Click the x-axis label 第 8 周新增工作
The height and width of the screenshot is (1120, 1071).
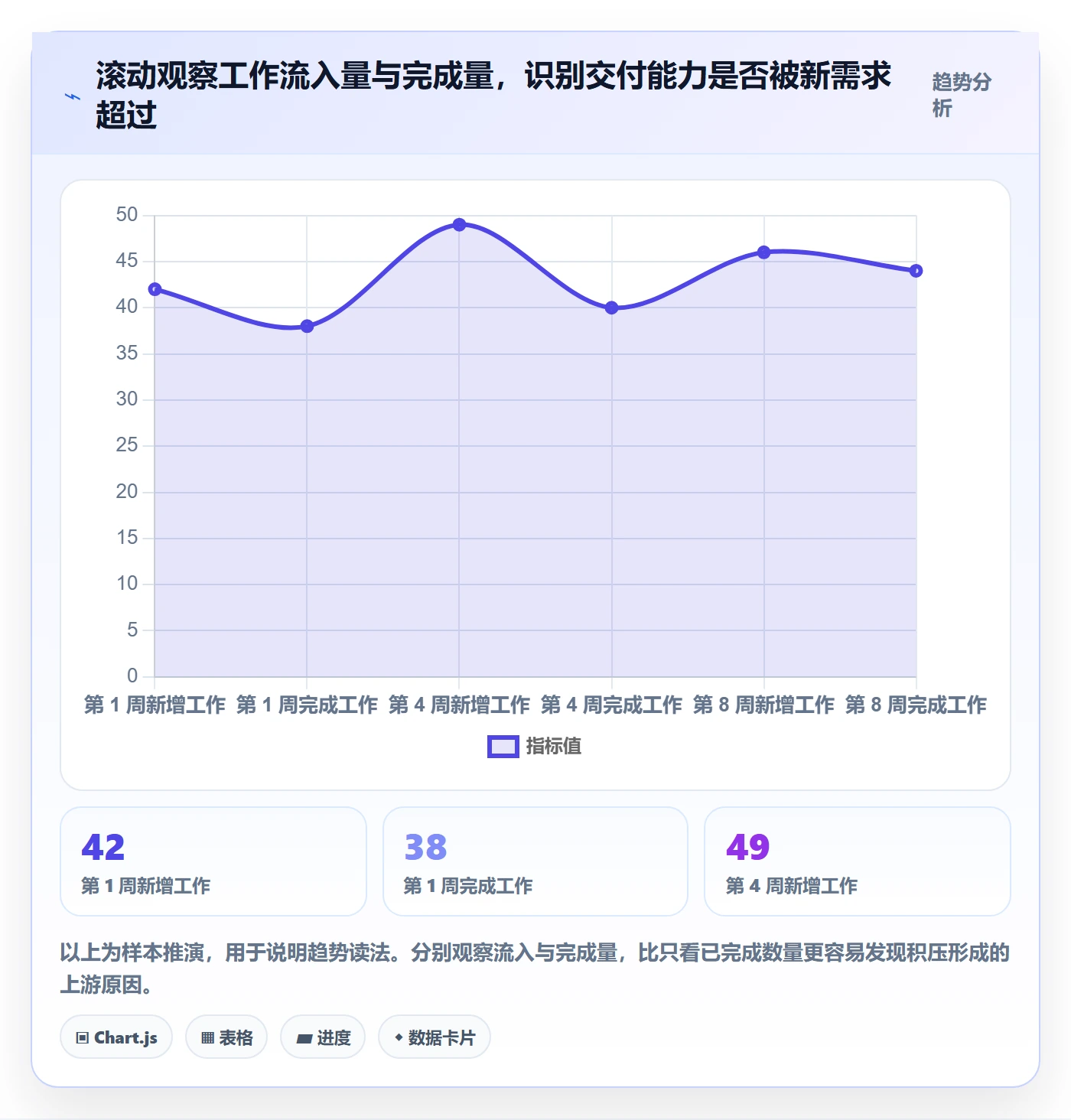(x=763, y=705)
